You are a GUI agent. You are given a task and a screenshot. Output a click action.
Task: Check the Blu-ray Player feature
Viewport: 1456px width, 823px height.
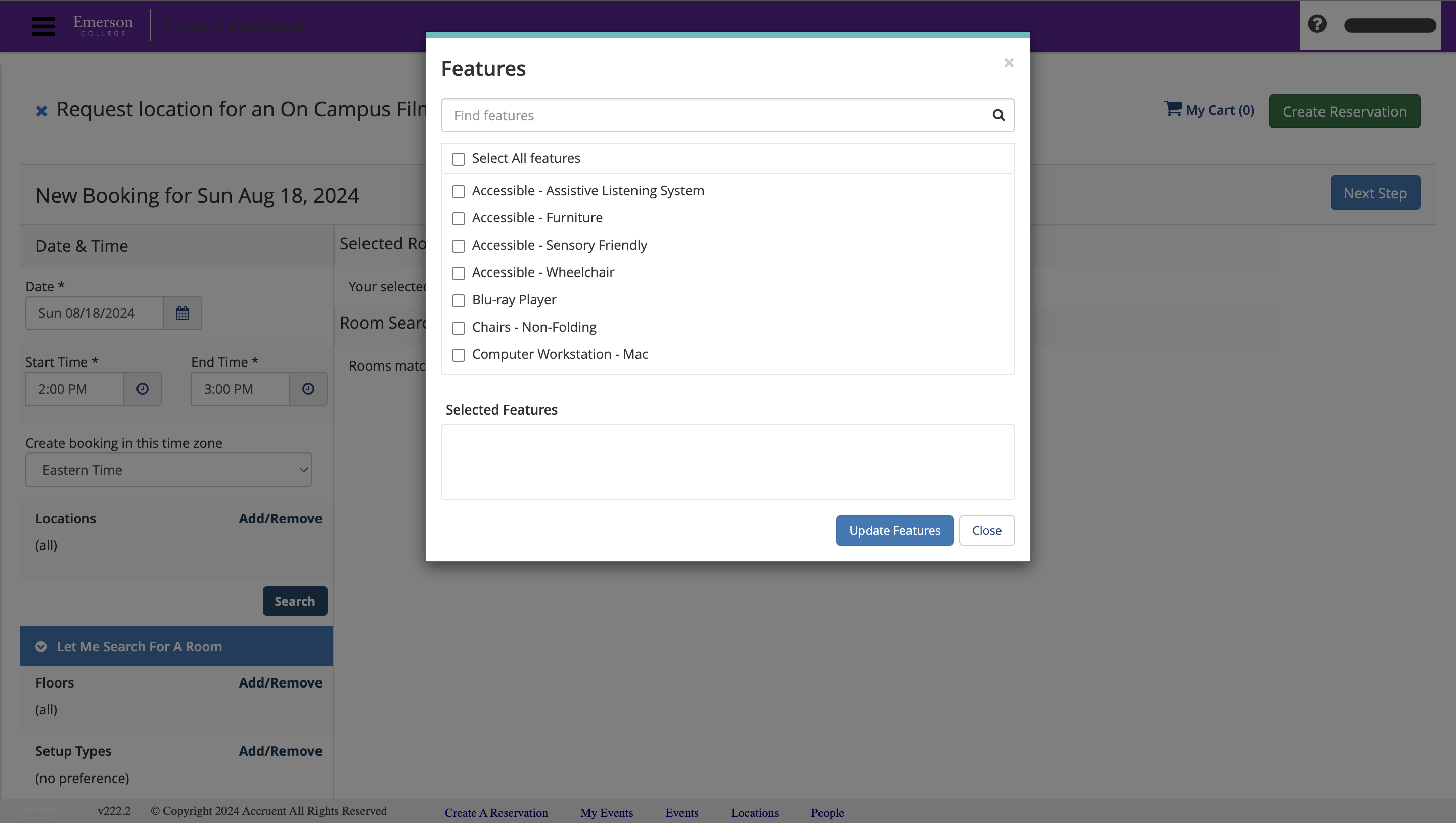pyautogui.click(x=458, y=301)
